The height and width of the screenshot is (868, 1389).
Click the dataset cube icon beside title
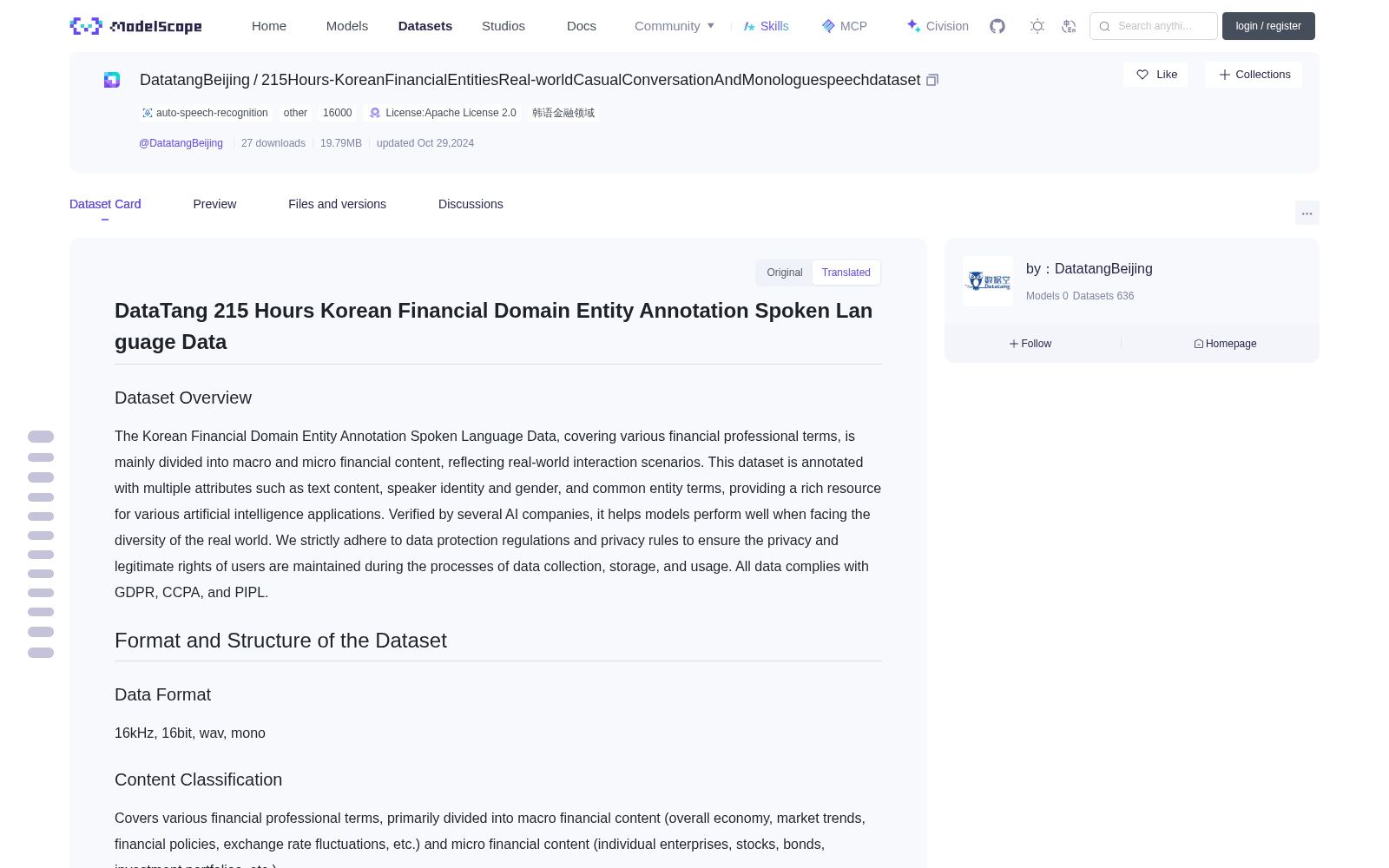[x=112, y=80]
